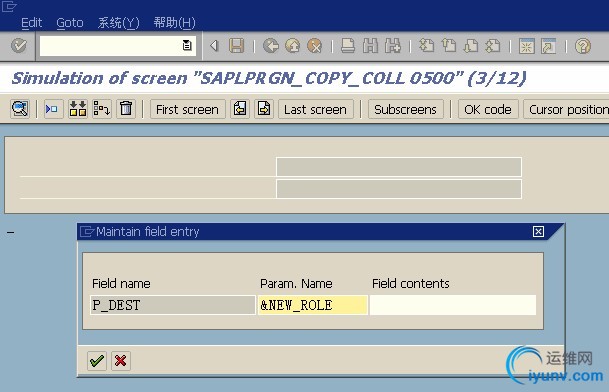Open command field history dropdown

pos(187,46)
